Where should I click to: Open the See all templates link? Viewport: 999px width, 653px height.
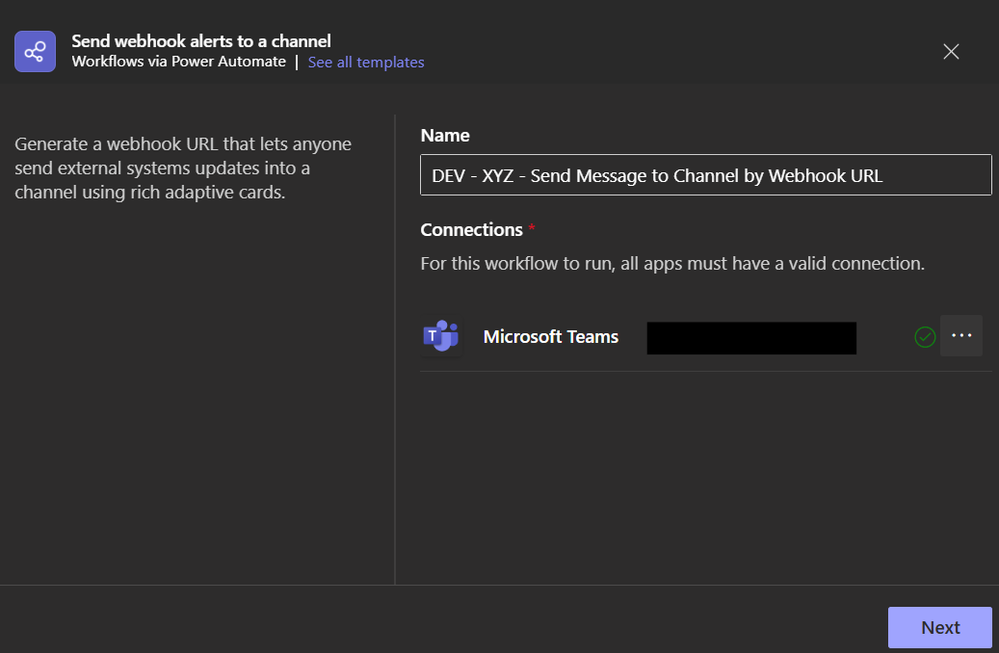pos(366,62)
